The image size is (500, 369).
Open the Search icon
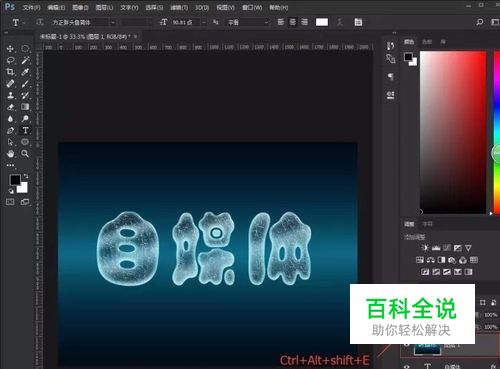(480, 22)
